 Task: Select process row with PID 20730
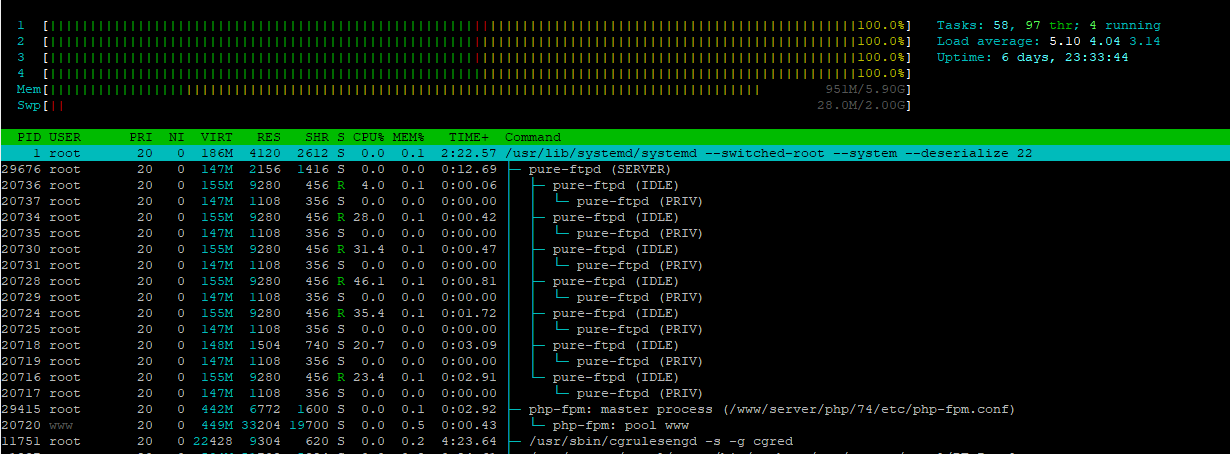pyautogui.click(x=615, y=249)
